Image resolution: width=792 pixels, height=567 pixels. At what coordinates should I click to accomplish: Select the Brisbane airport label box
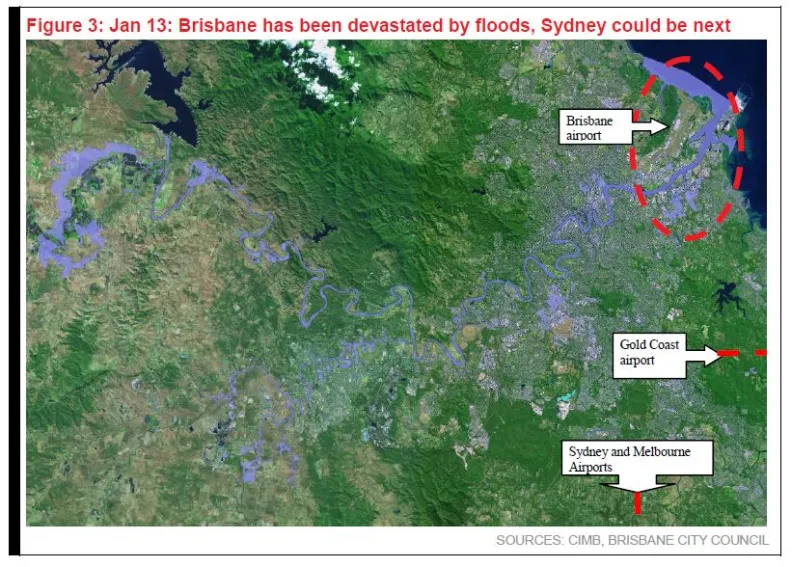[x=592, y=127]
